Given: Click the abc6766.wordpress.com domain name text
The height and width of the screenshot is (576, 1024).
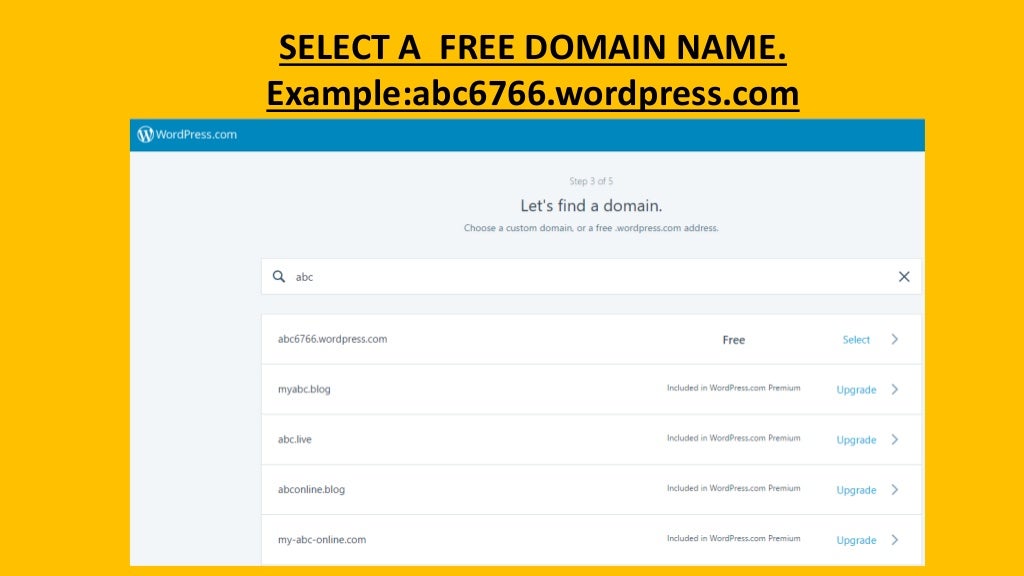Looking at the screenshot, I should coord(332,339).
